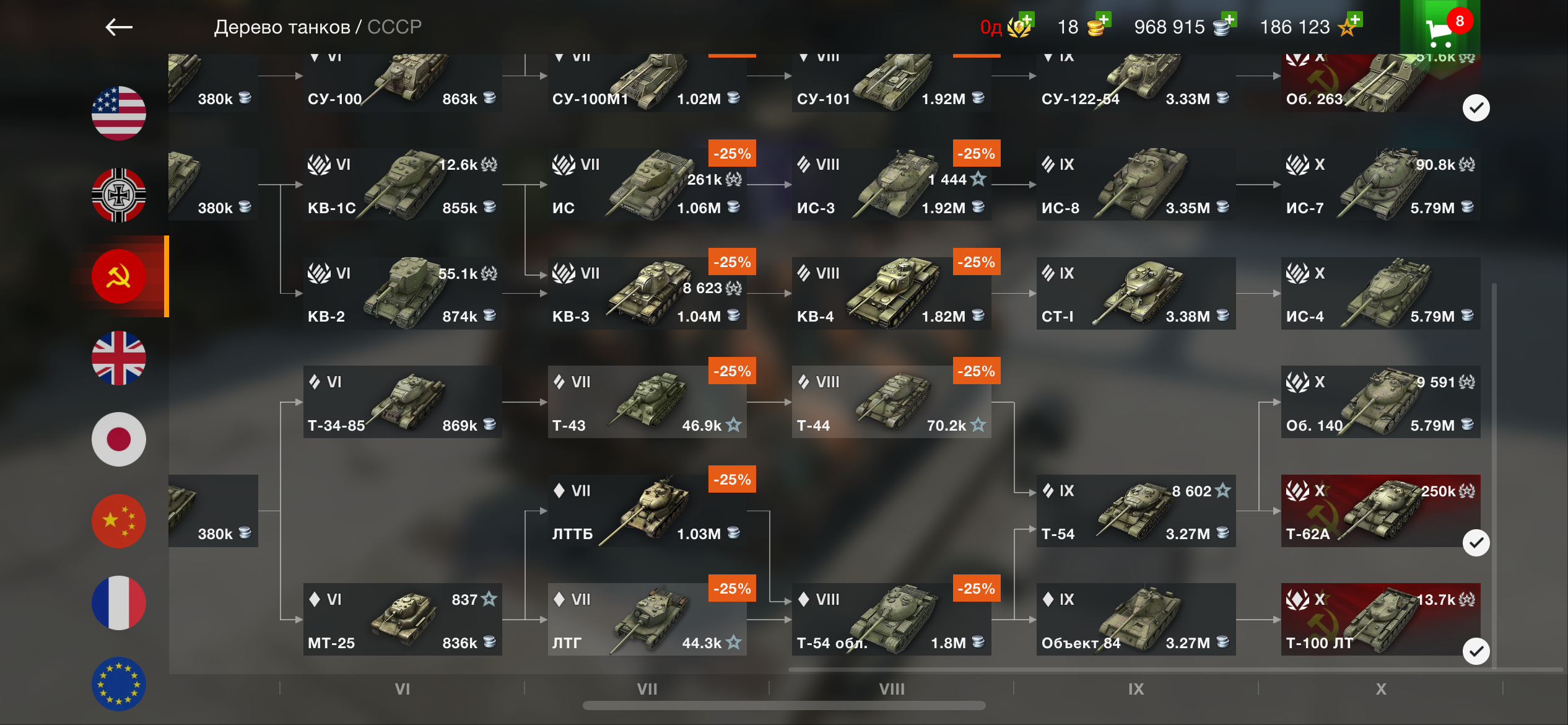Switch to the China flag nation
The image size is (1568, 725).
119,521
